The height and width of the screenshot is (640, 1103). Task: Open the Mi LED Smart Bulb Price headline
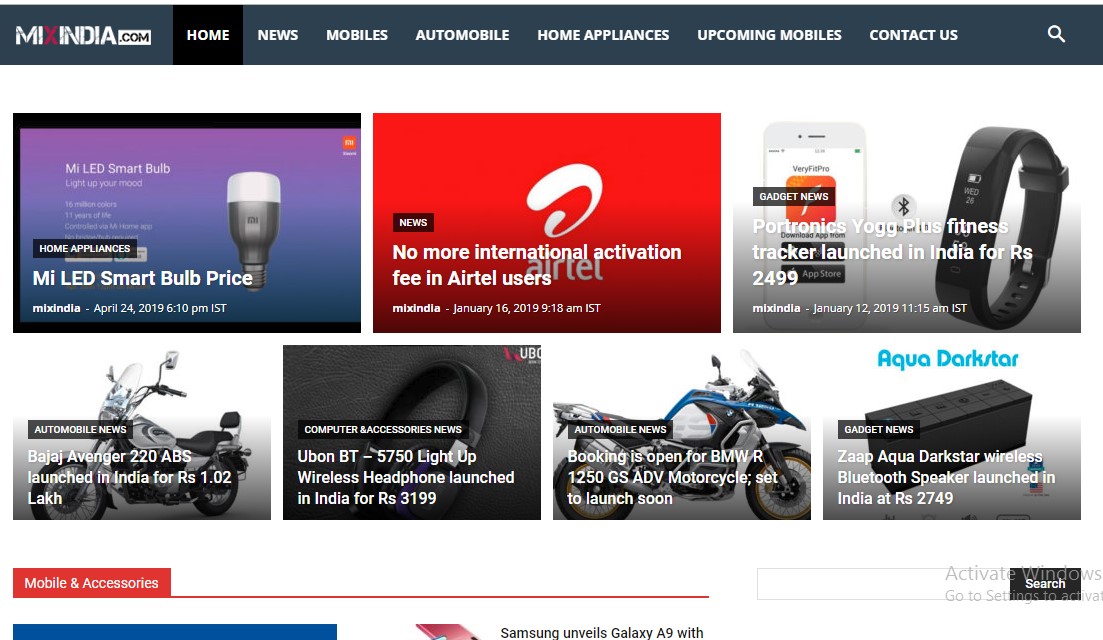pyautogui.click(x=143, y=279)
